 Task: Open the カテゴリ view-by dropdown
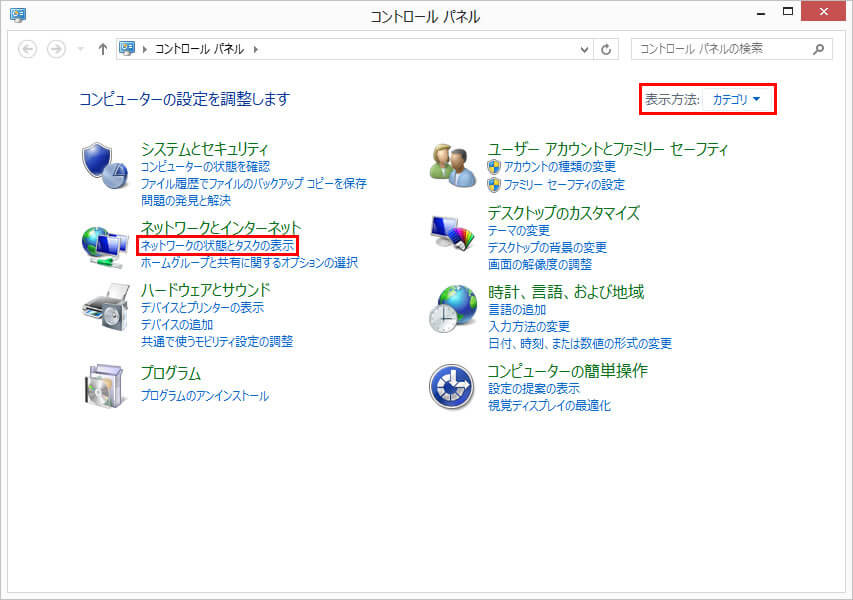coord(736,100)
